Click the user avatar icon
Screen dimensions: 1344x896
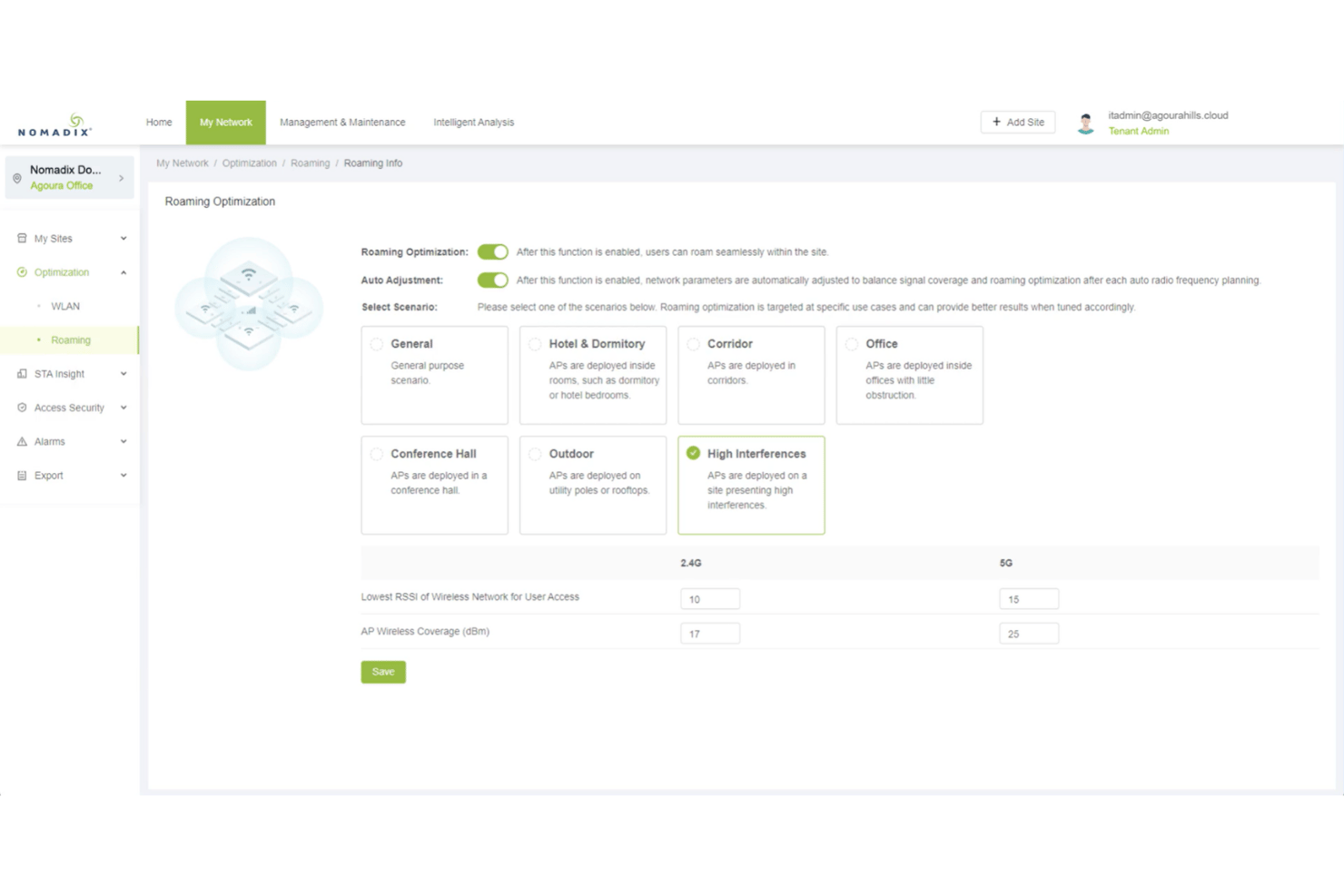[1085, 123]
